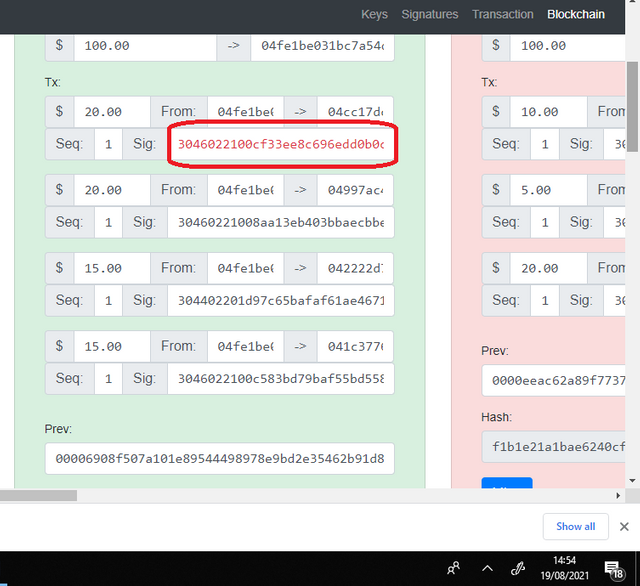Edit recipient key 04cc17d field
Screen dimensions: 640x586
356,111
